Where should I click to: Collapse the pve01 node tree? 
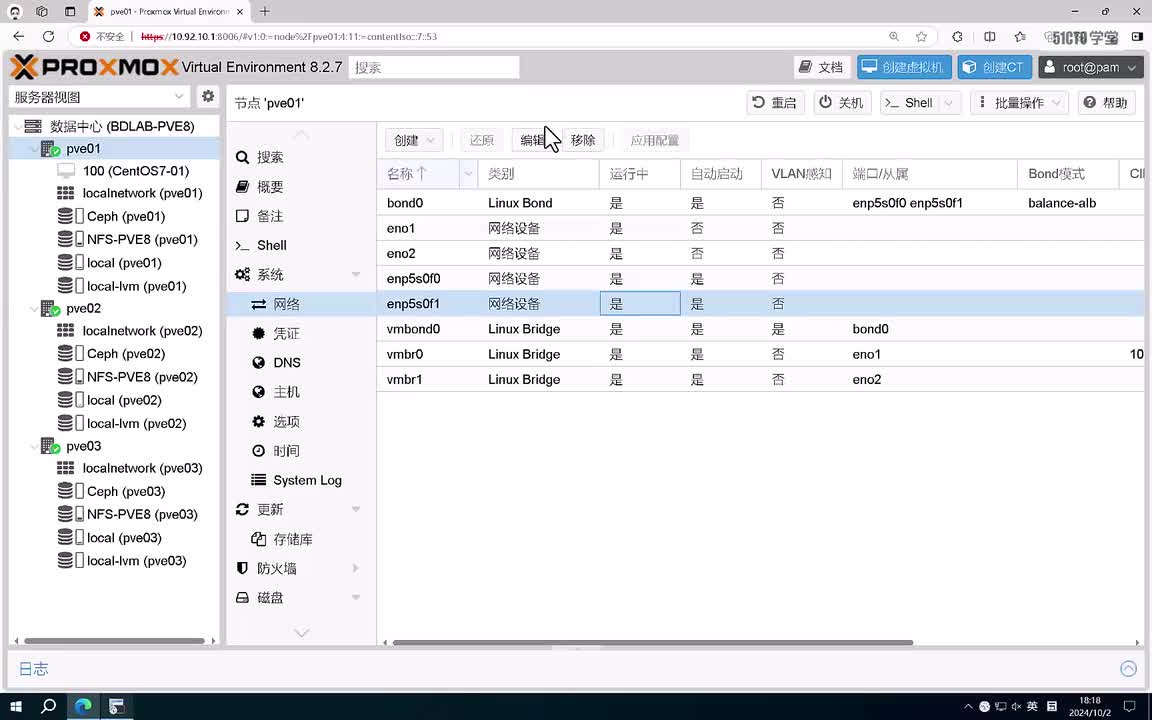tap(33, 149)
